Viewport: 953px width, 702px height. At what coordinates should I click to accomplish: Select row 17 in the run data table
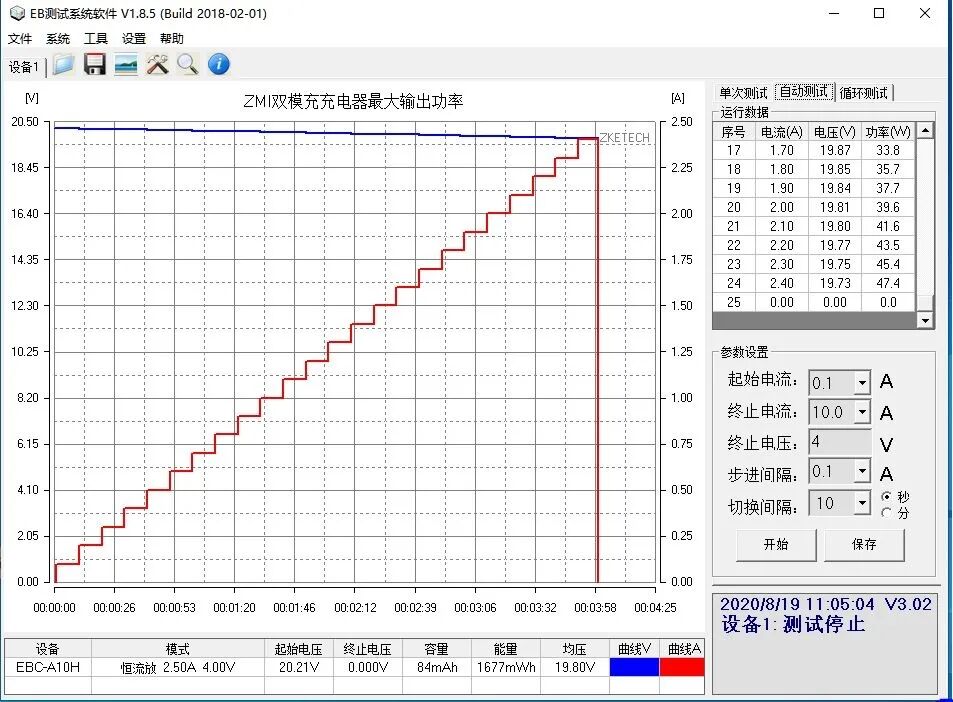(x=814, y=150)
